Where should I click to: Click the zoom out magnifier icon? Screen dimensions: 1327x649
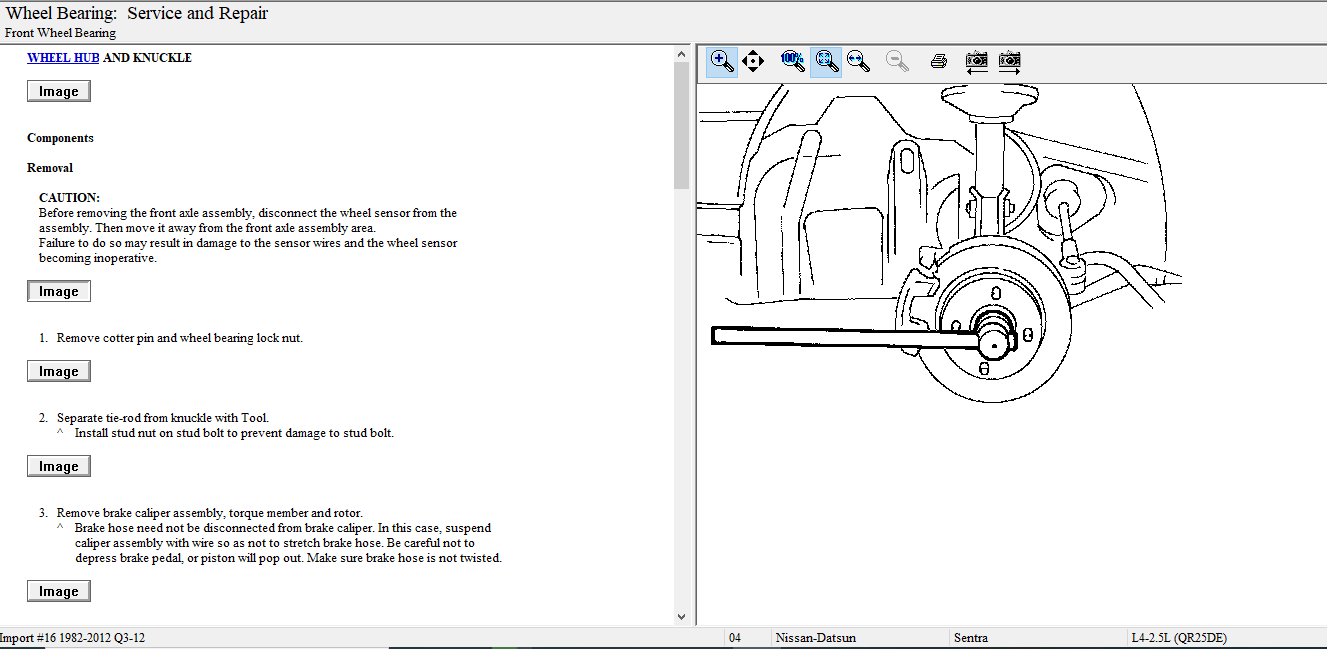[897, 61]
